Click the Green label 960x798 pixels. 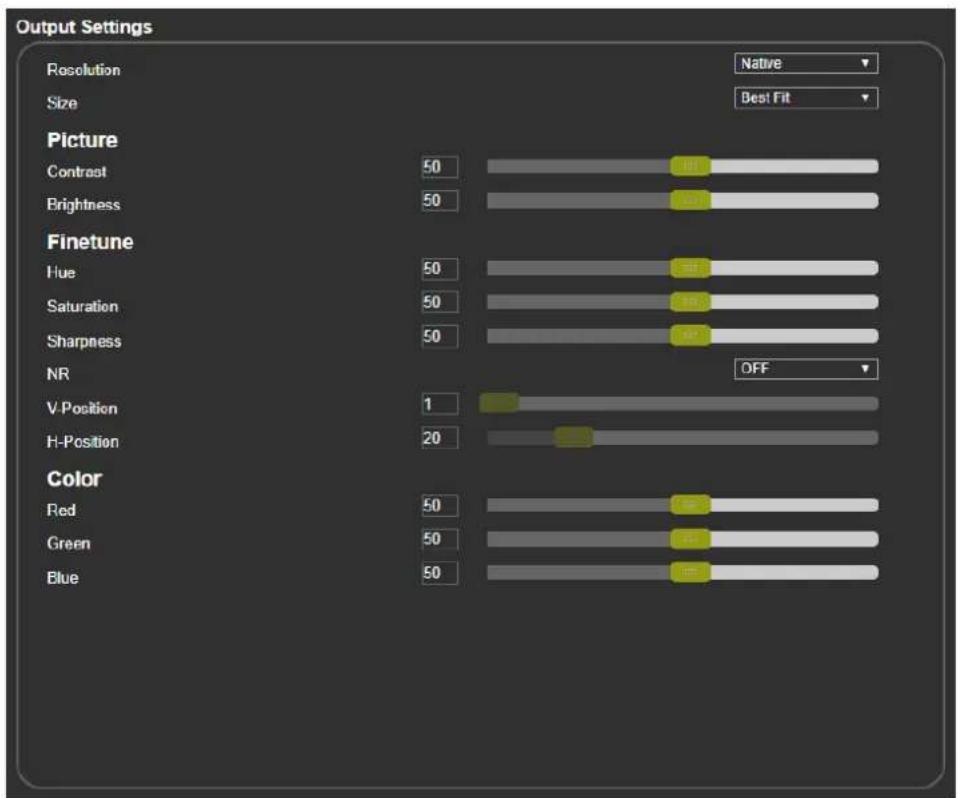point(69,543)
